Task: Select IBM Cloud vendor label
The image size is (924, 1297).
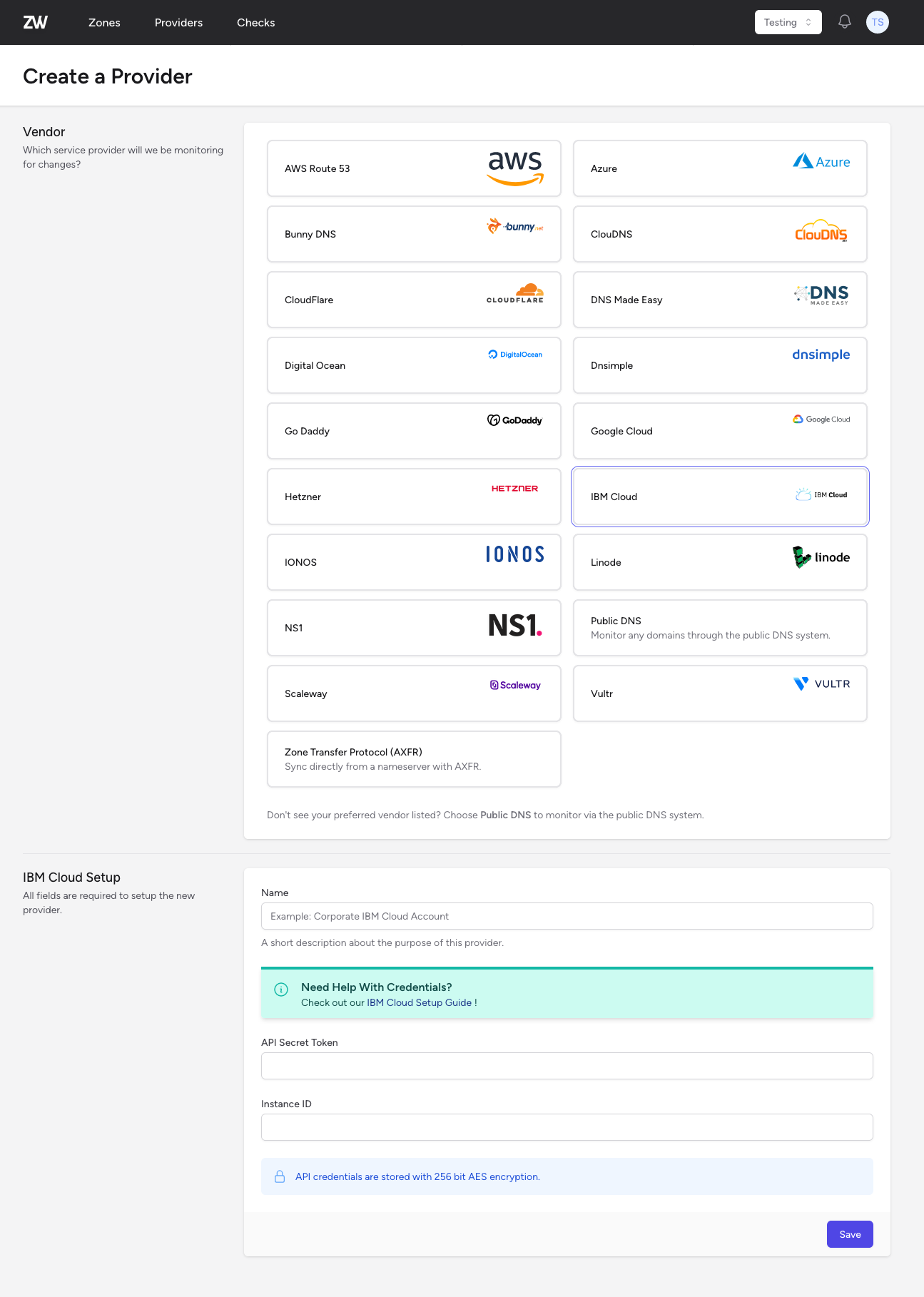Action: click(614, 497)
